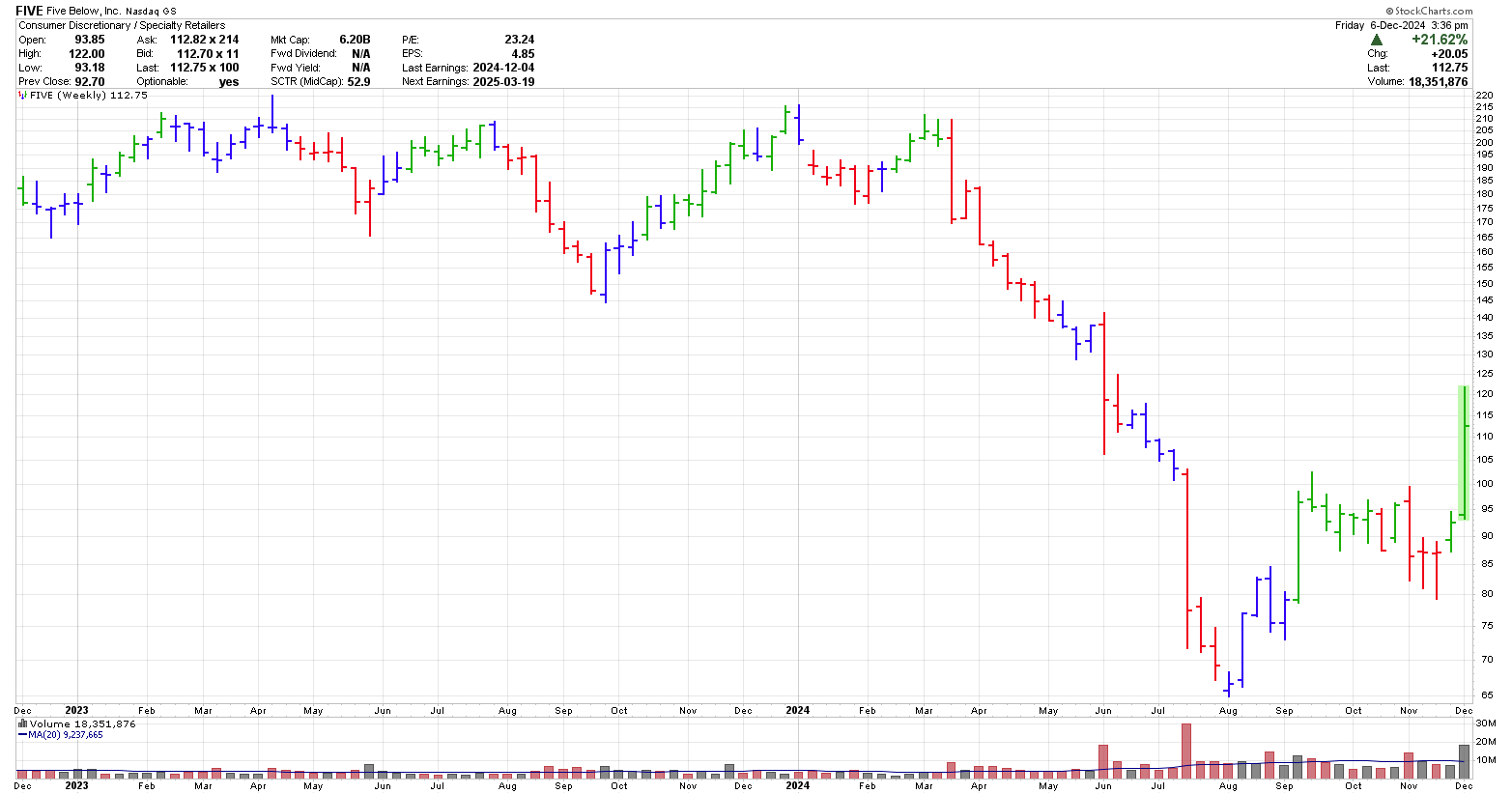Click the green +21.62% percent change

1440,40
